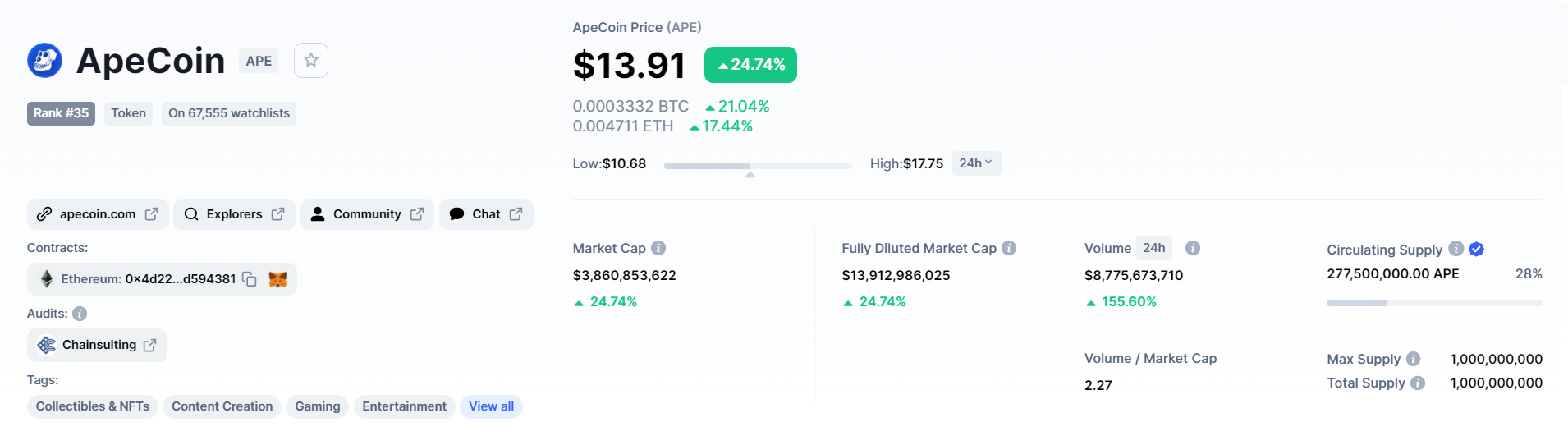Copy the Ethereum contract address
Image resolution: width=1568 pixels, height=445 pixels.
coord(250,279)
